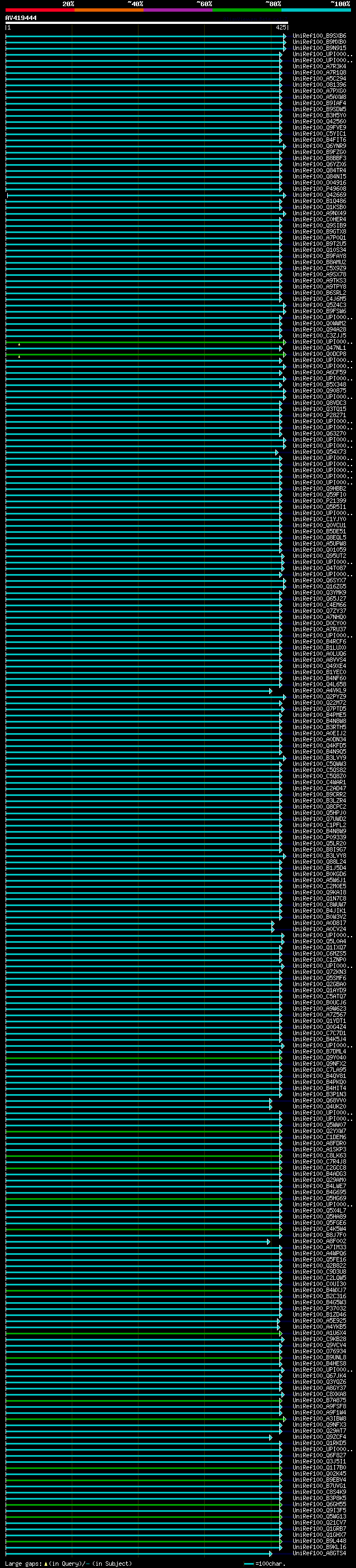Select the UniRef100_A7R3K4 label
The width and height of the screenshot is (356, 1568).
(319, 66)
